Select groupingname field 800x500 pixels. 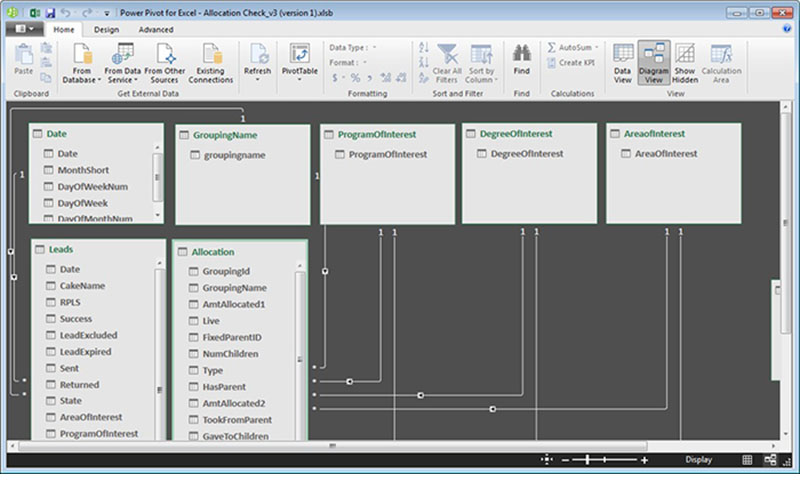click(x=234, y=155)
